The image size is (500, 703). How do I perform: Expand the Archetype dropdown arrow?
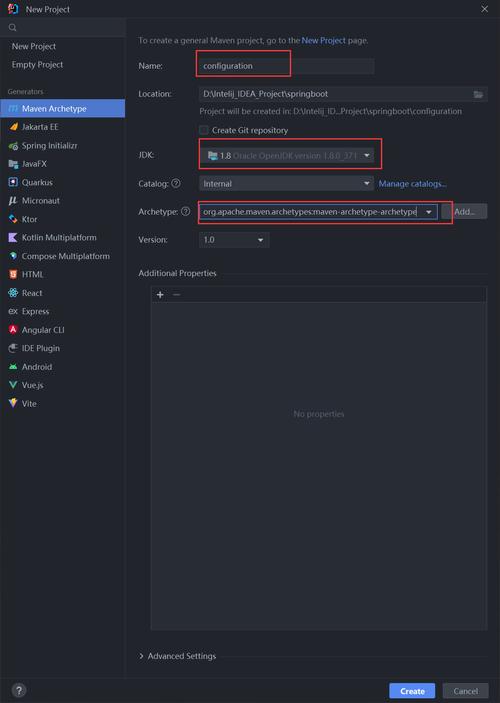(429, 212)
